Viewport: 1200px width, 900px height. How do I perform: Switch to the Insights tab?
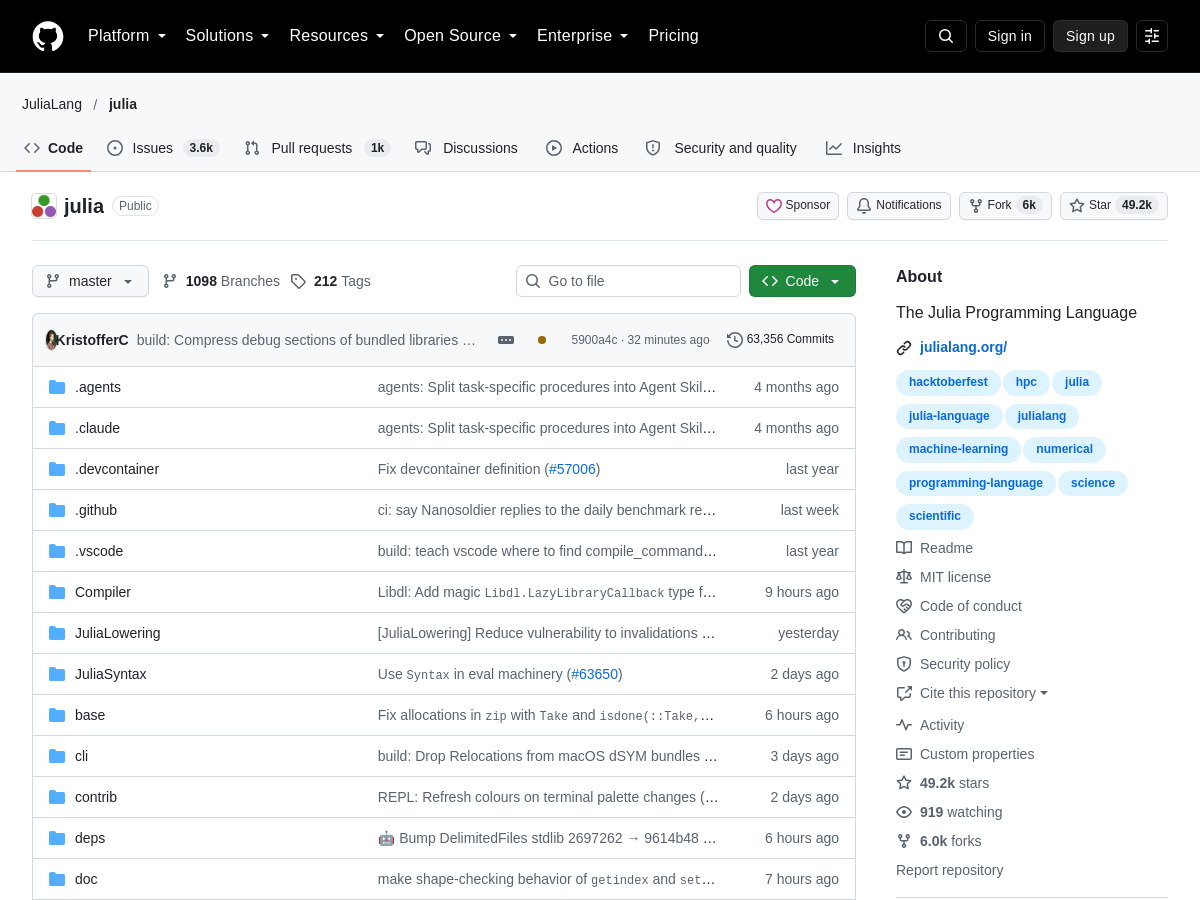[863, 148]
